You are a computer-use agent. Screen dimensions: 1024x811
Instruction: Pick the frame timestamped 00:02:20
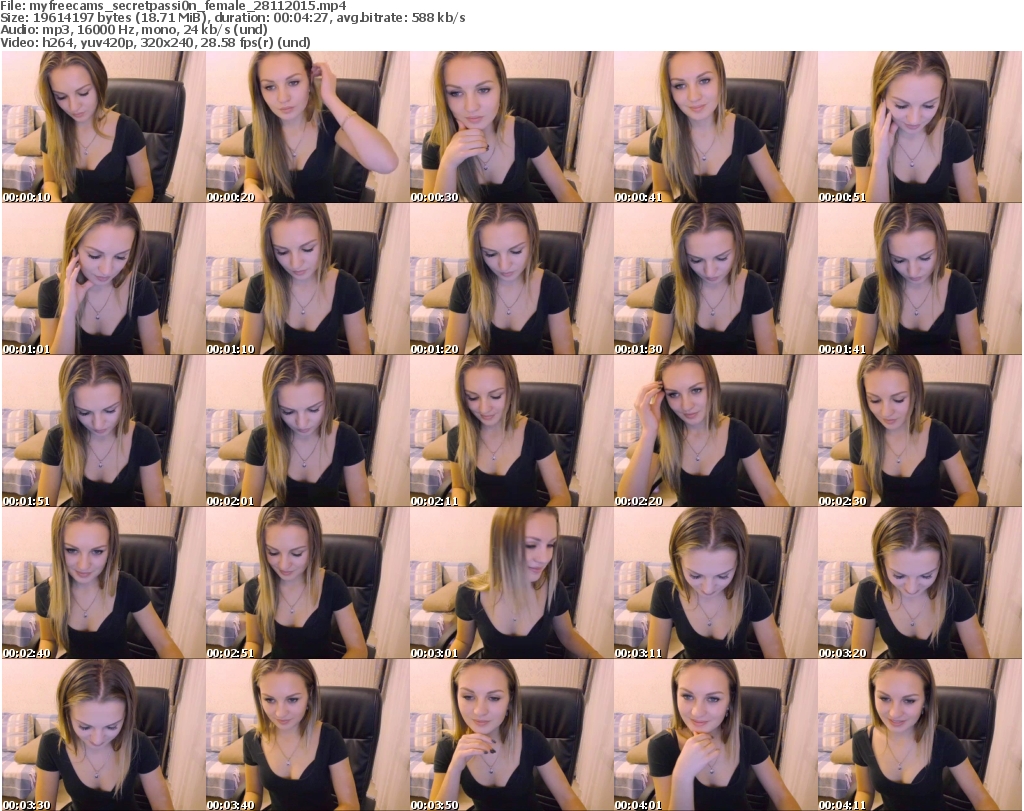coord(716,431)
